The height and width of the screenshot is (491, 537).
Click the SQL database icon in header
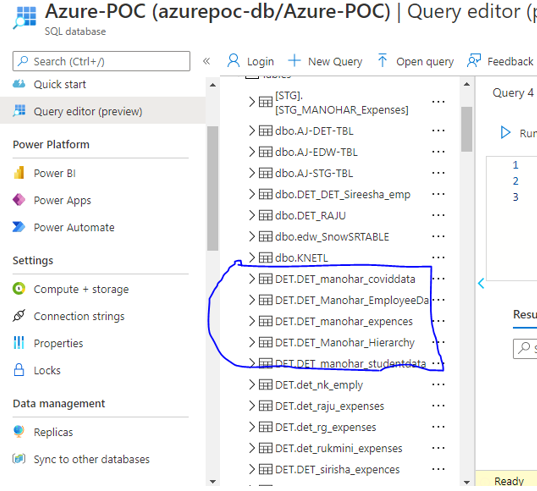click(x=25, y=17)
